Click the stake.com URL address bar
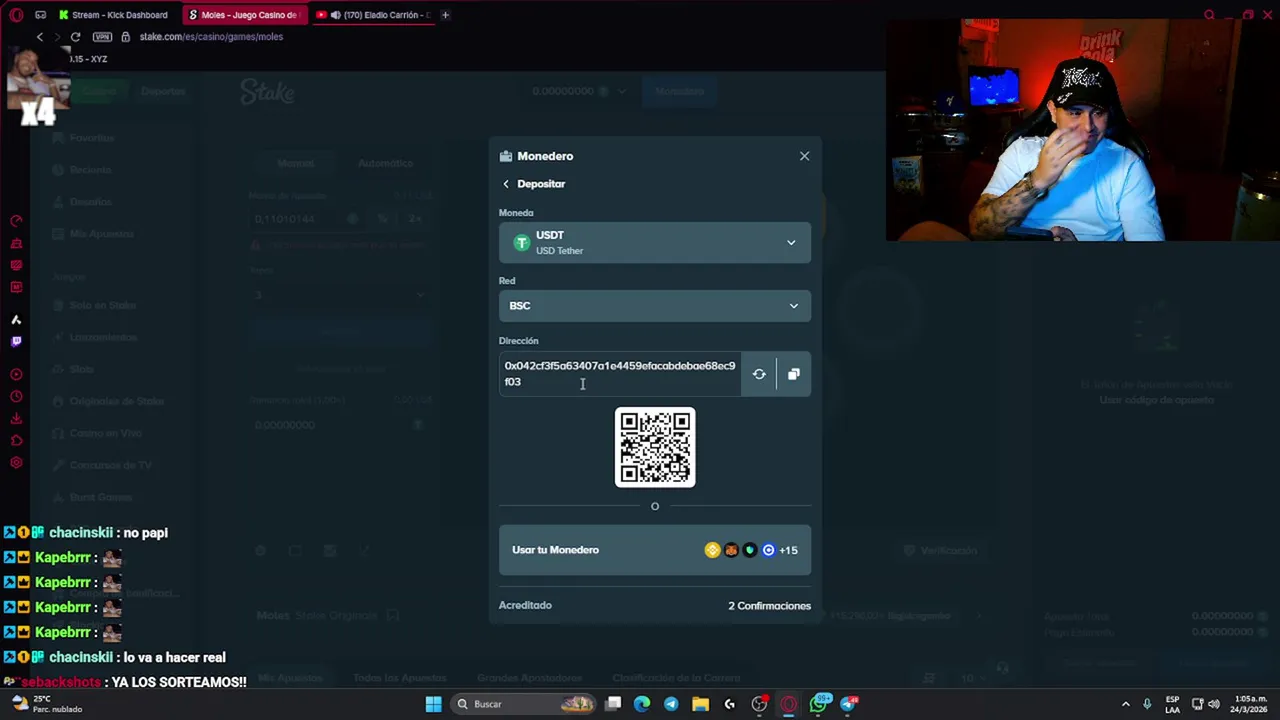The width and height of the screenshot is (1280, 720). [211, 37]
